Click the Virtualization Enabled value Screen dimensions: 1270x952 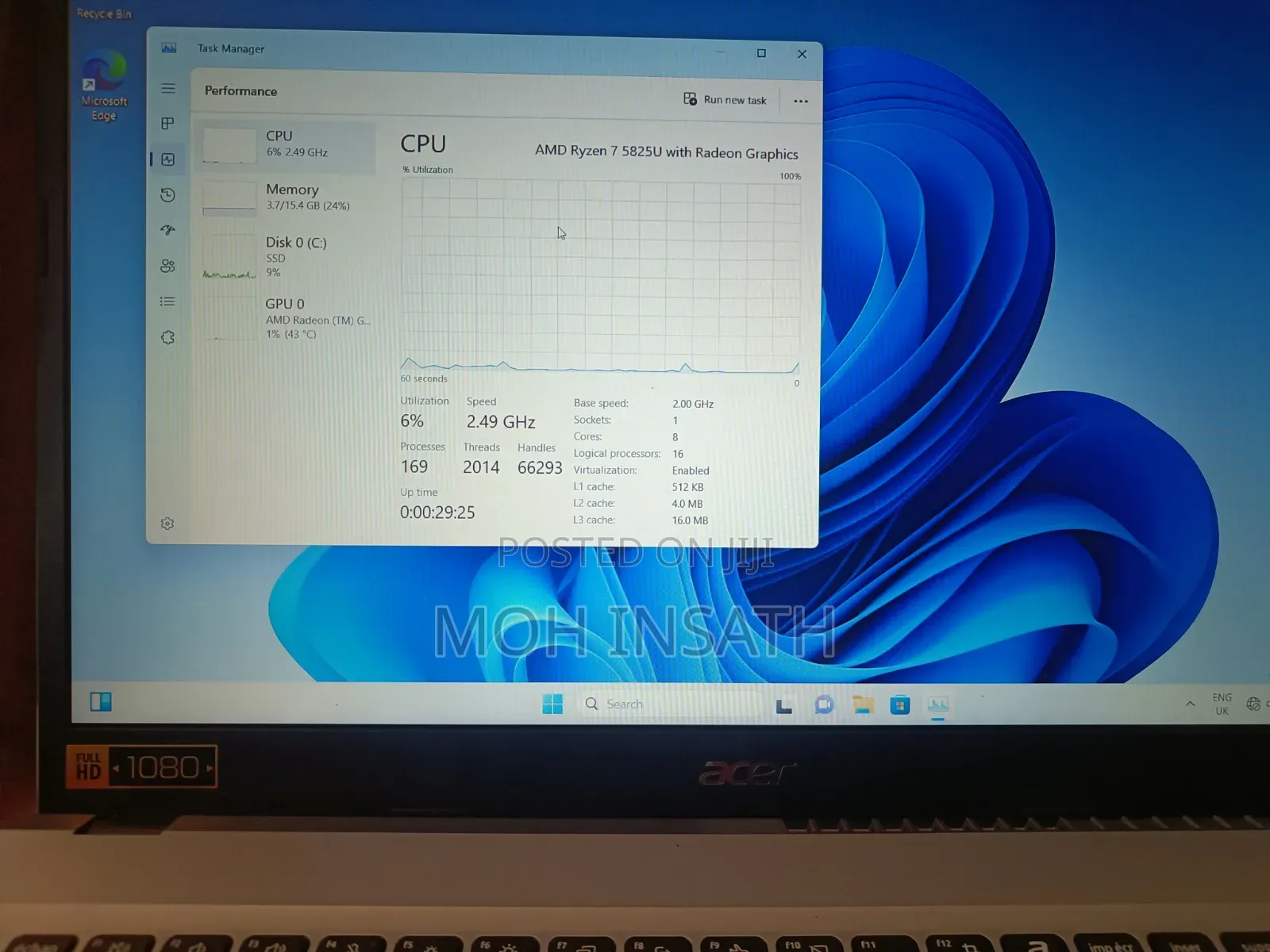point(691,470)
